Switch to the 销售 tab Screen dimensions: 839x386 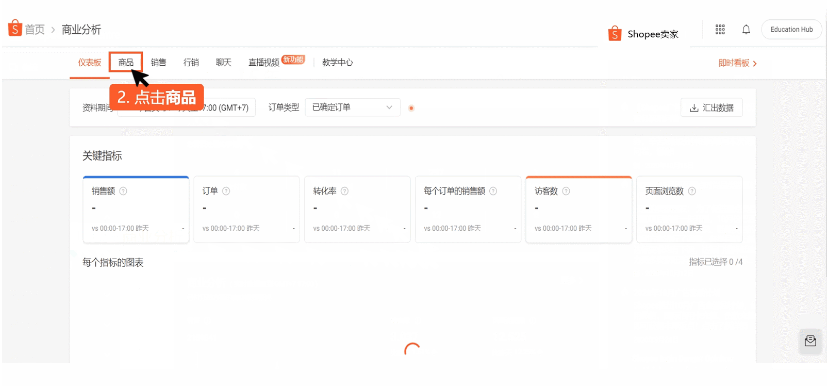pyautogui.click(x=158, y=63)
